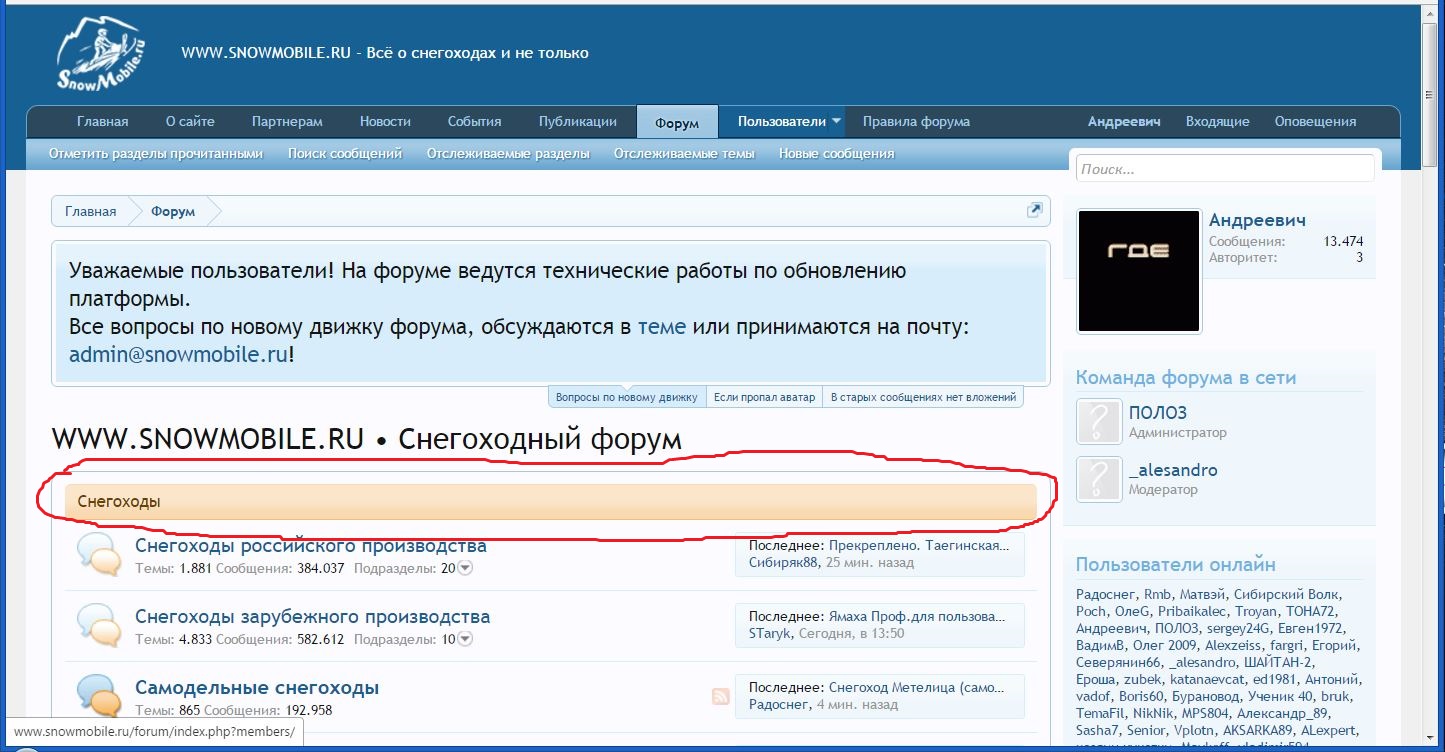Open Сибиряк88 user profile
The height and width of the screenshot is (752, 1445).
(783, 562)
